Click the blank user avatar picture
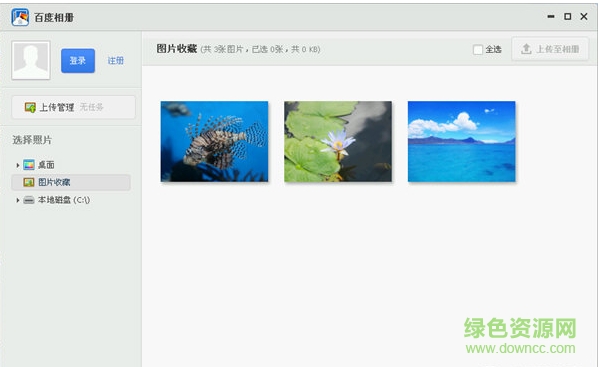Image resolution: width=599 pixels, height=367 pixels. tap(31, 60)
